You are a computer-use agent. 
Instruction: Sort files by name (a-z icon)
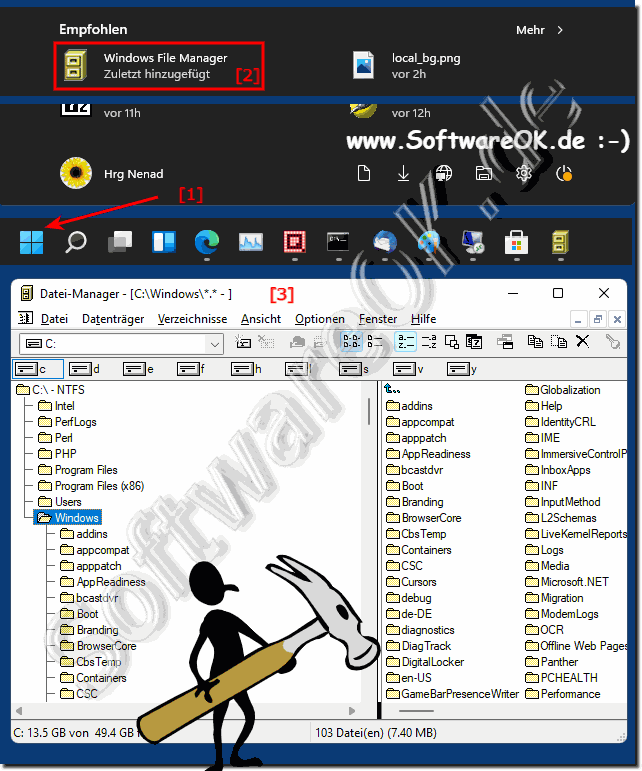click(406, 342)
